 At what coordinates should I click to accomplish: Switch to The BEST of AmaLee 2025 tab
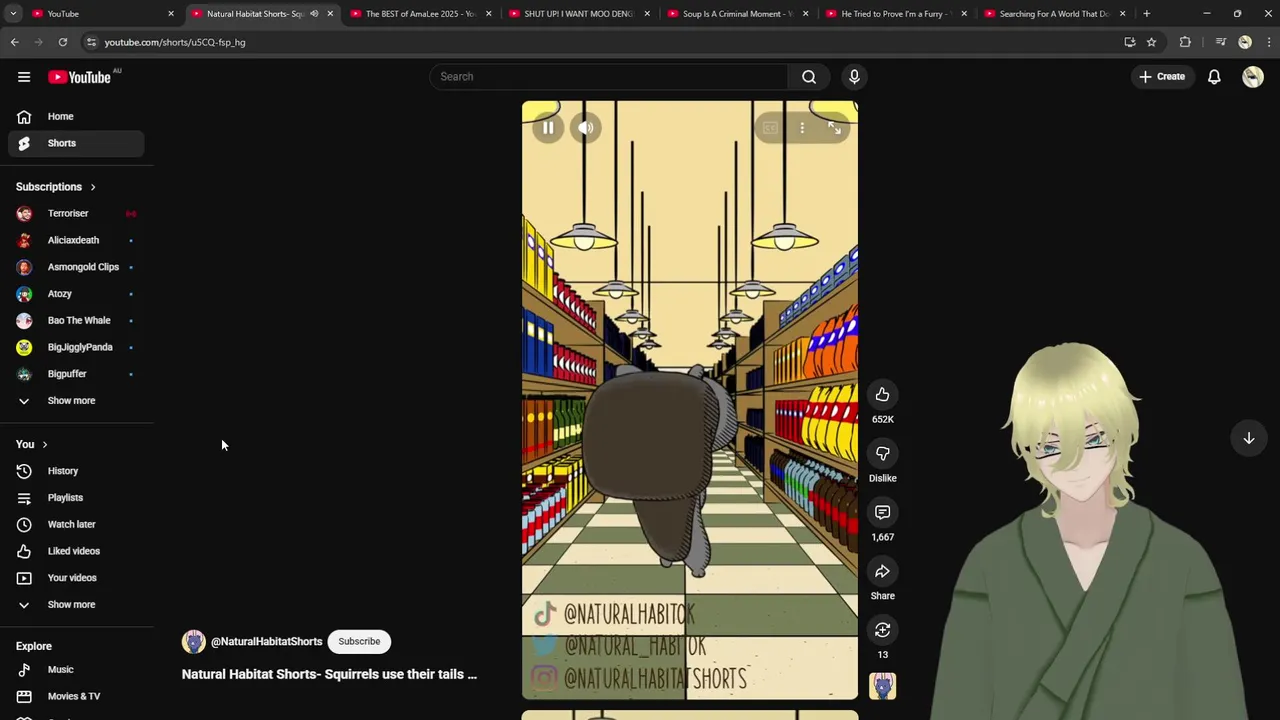(420, 14)
